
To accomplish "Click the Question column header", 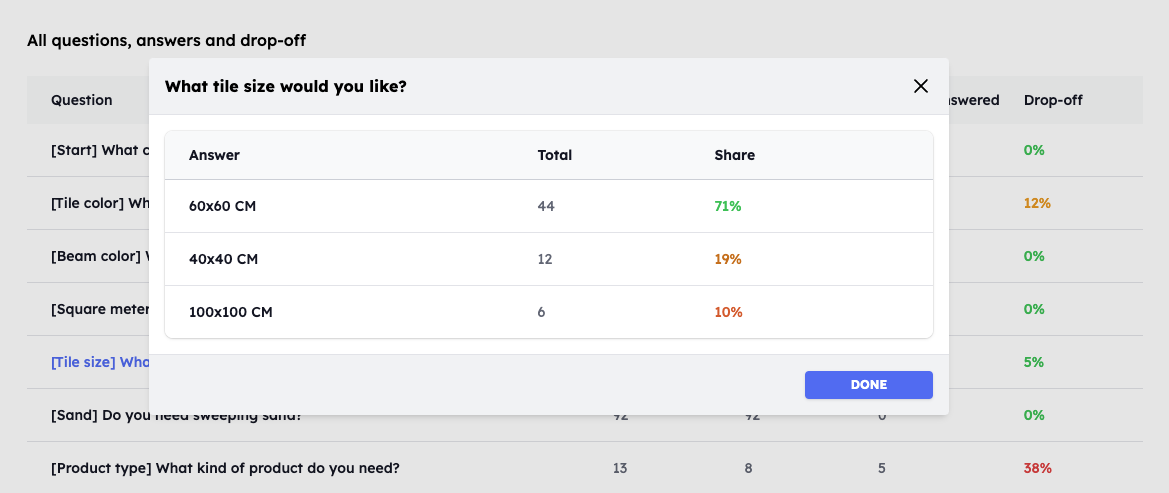I will (82, 100).
